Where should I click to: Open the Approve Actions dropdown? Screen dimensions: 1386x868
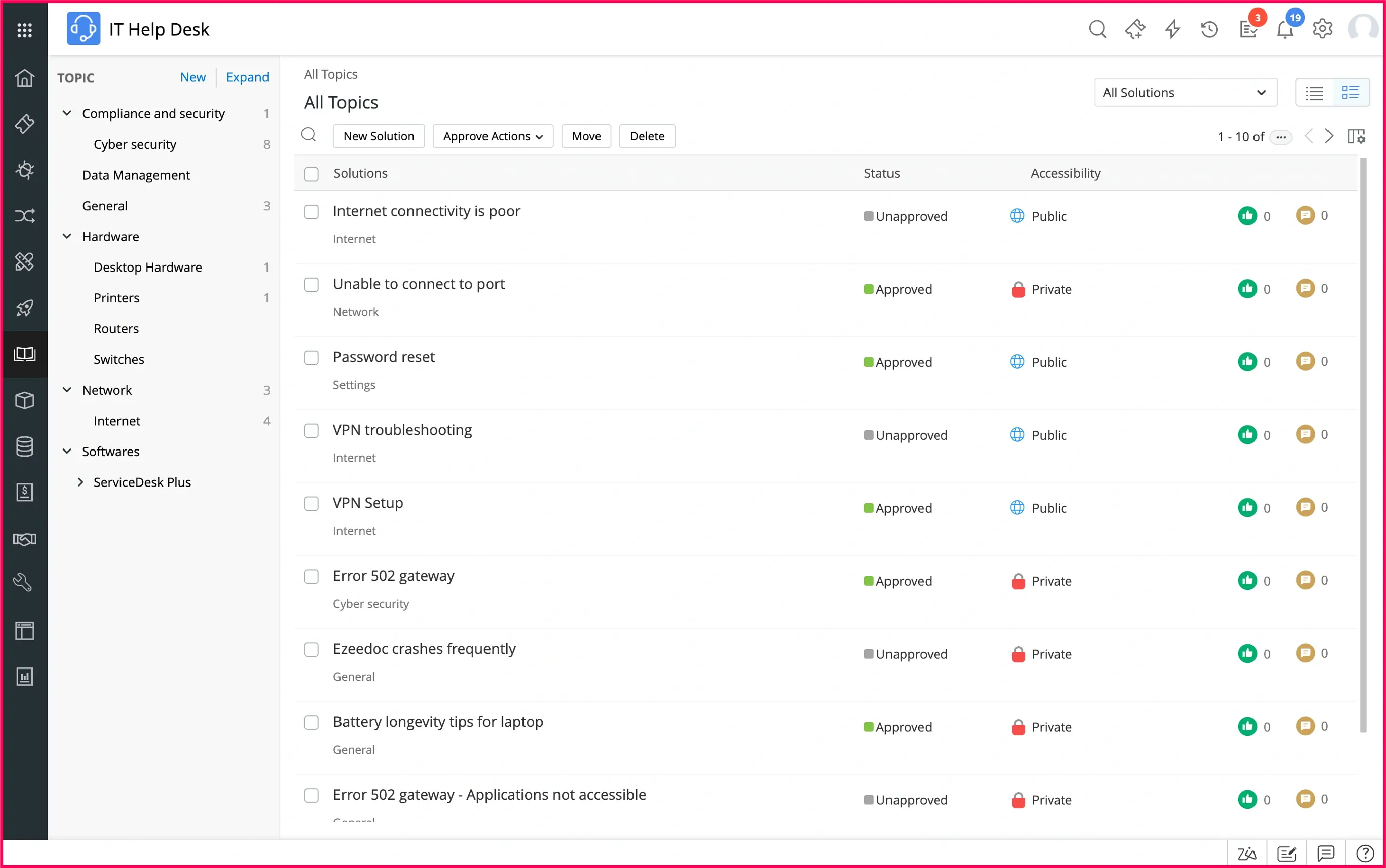[492, 136]
